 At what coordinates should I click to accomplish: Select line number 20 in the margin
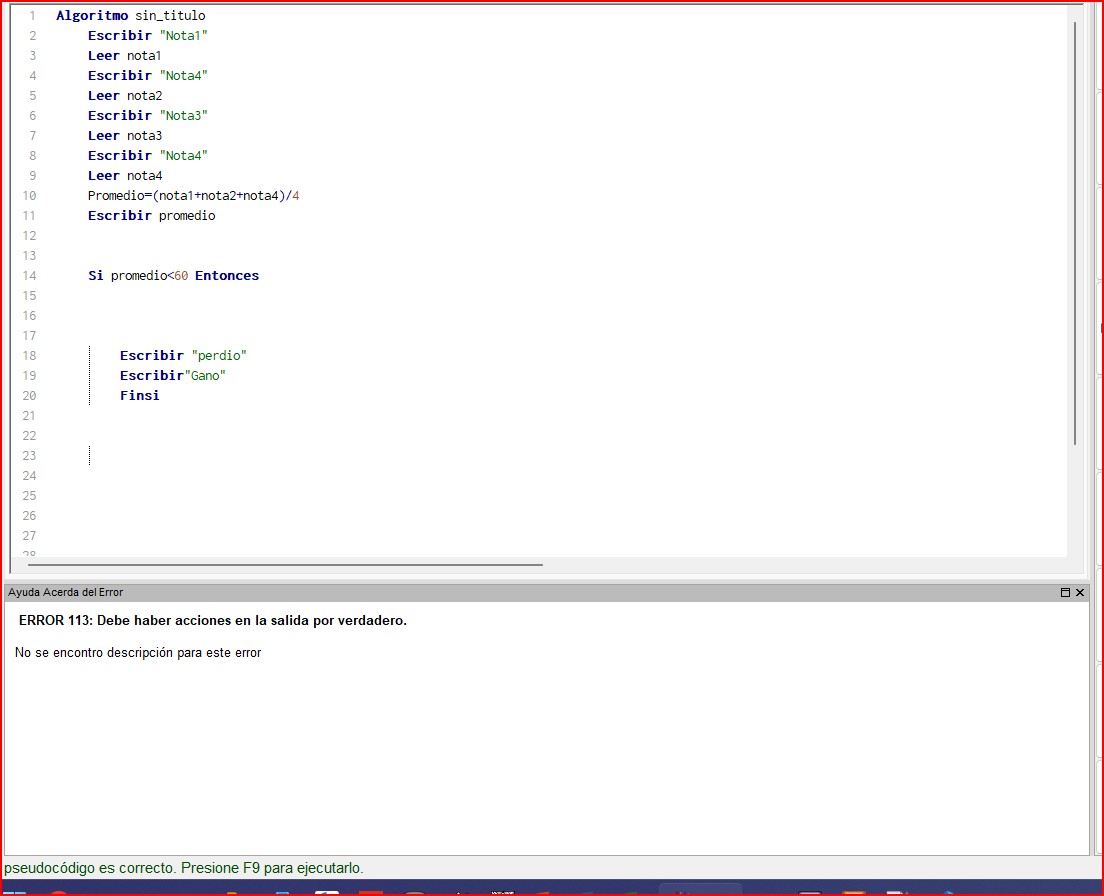(x=28, y=396)
